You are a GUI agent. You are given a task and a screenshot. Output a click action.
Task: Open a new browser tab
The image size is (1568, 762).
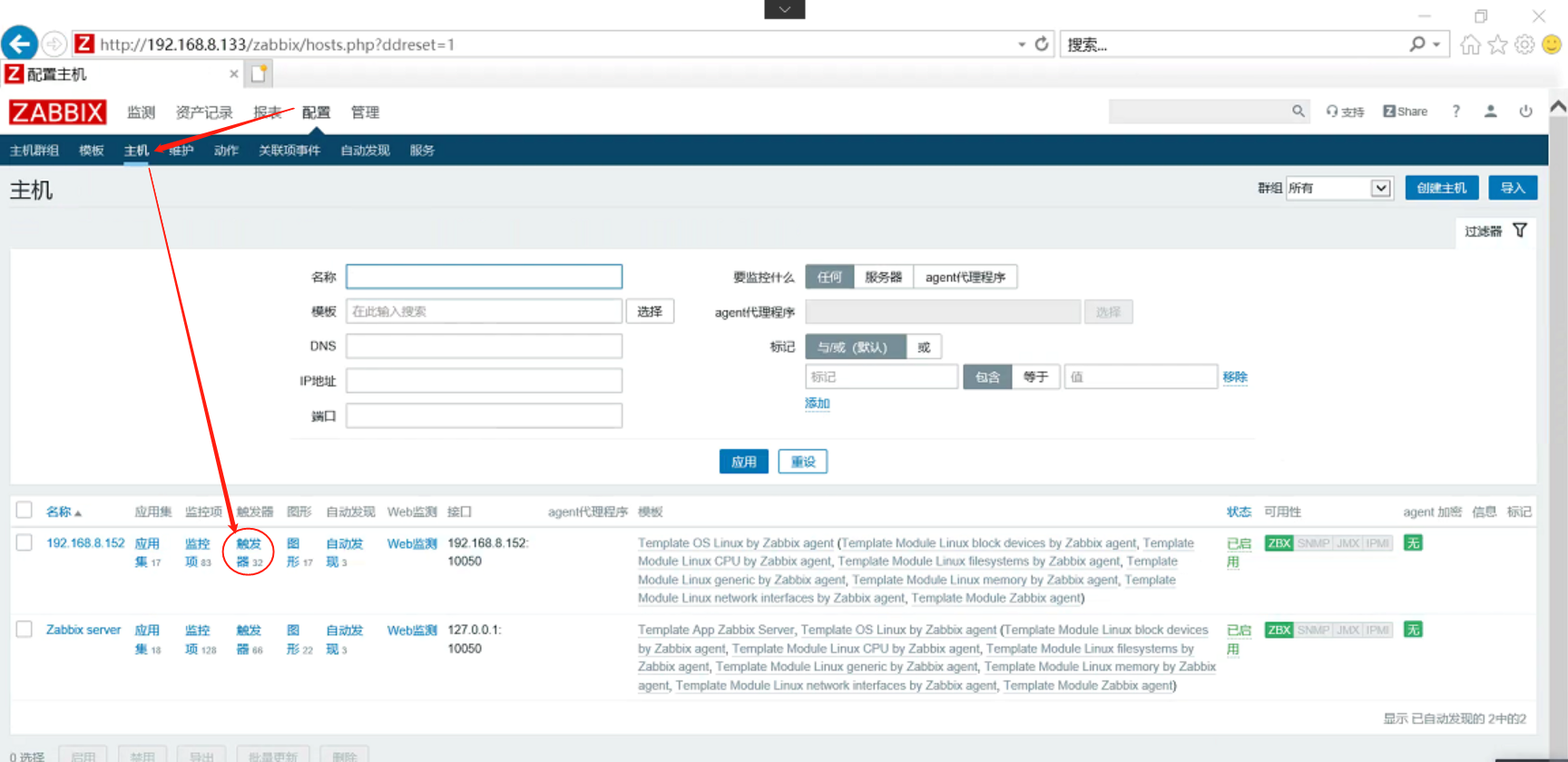point(260,73)
